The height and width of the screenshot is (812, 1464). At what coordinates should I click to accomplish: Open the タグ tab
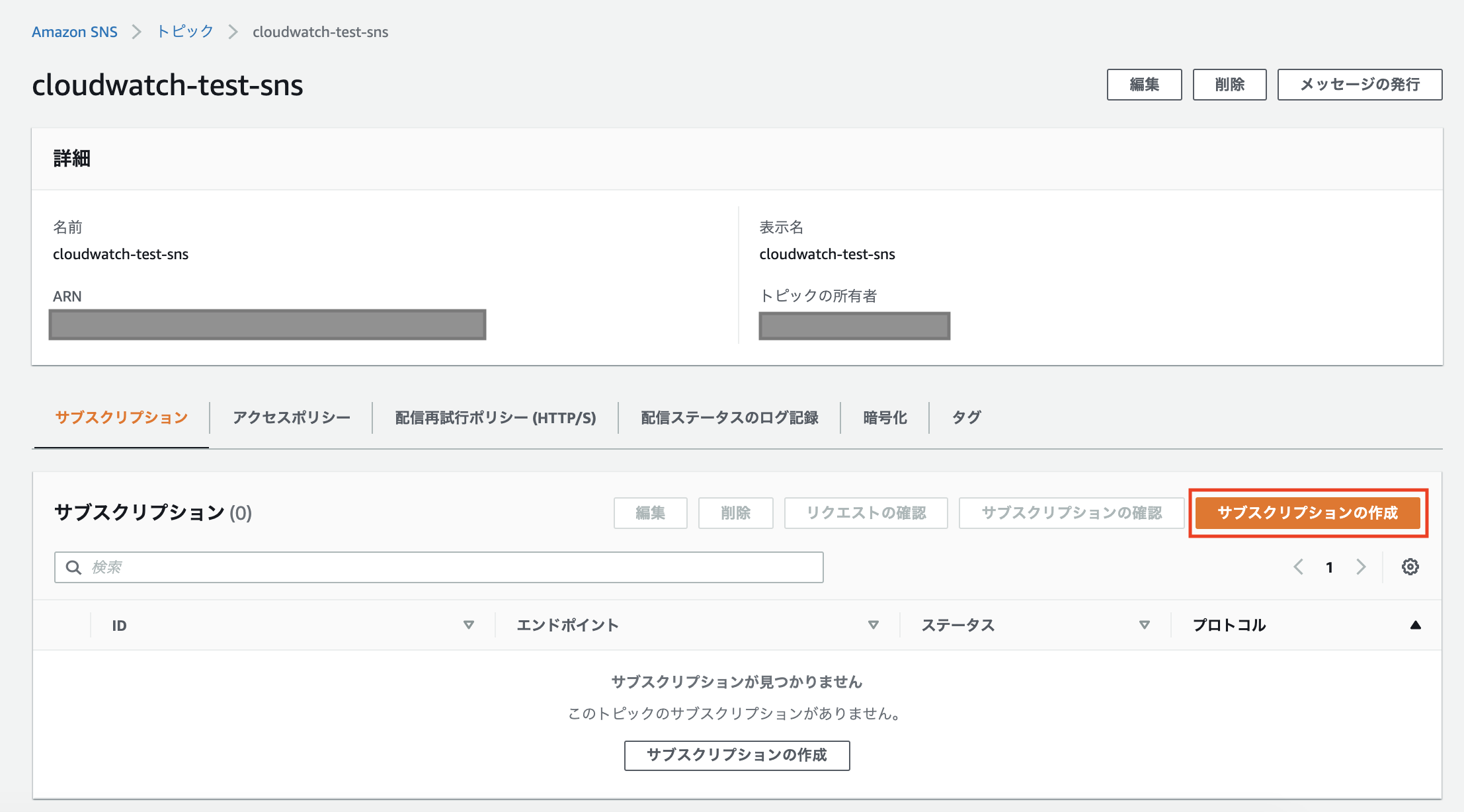(x=965, y=417)
